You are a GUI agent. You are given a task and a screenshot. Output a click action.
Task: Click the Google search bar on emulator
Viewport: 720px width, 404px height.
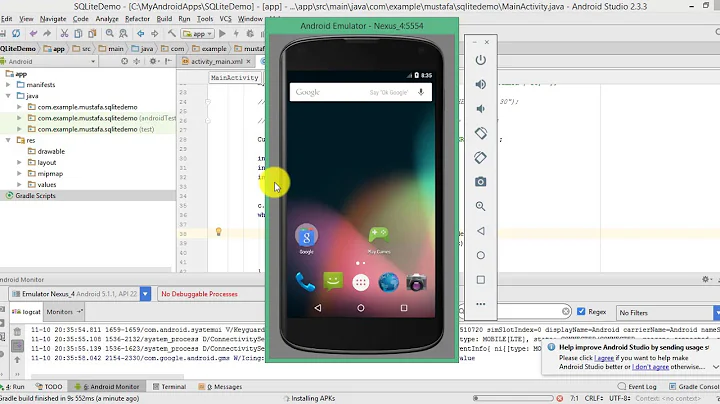point(360,92)
